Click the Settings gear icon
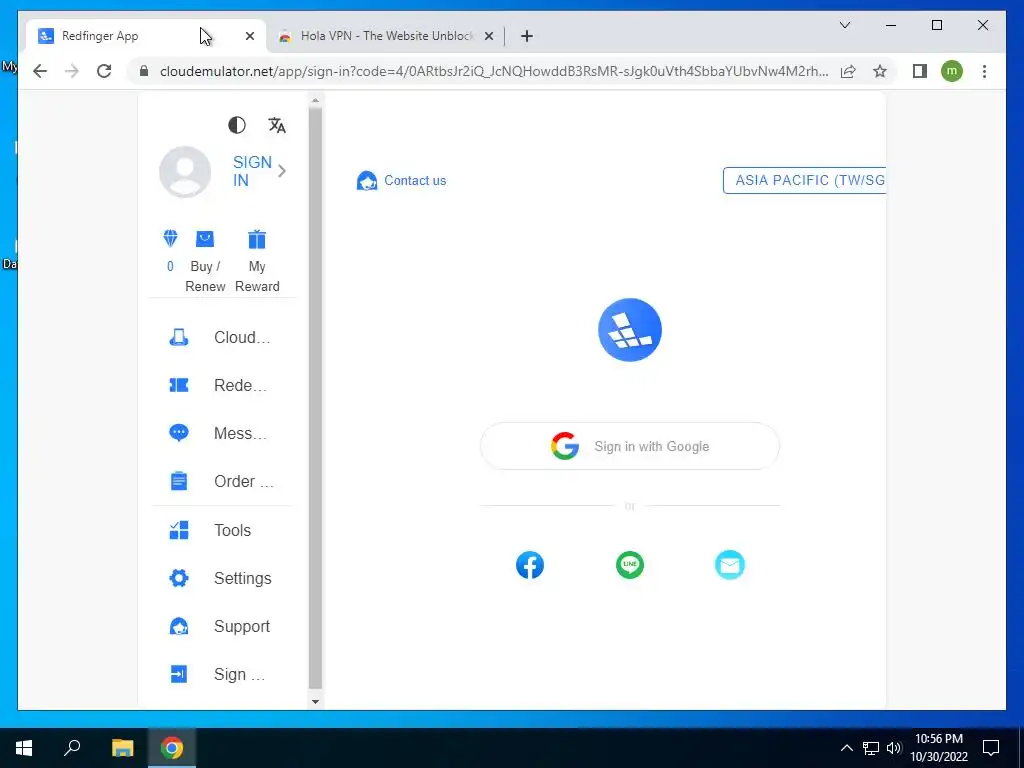 [179, 578]
